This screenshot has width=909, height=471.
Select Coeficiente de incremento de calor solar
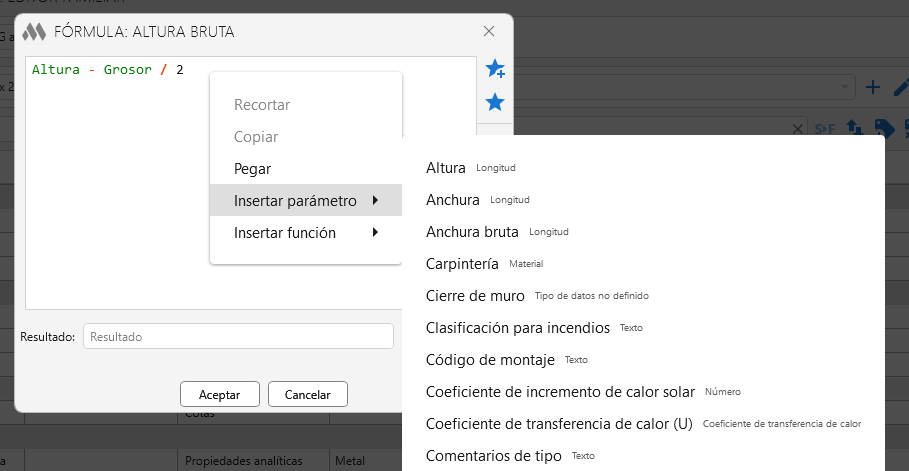[559, 392]
